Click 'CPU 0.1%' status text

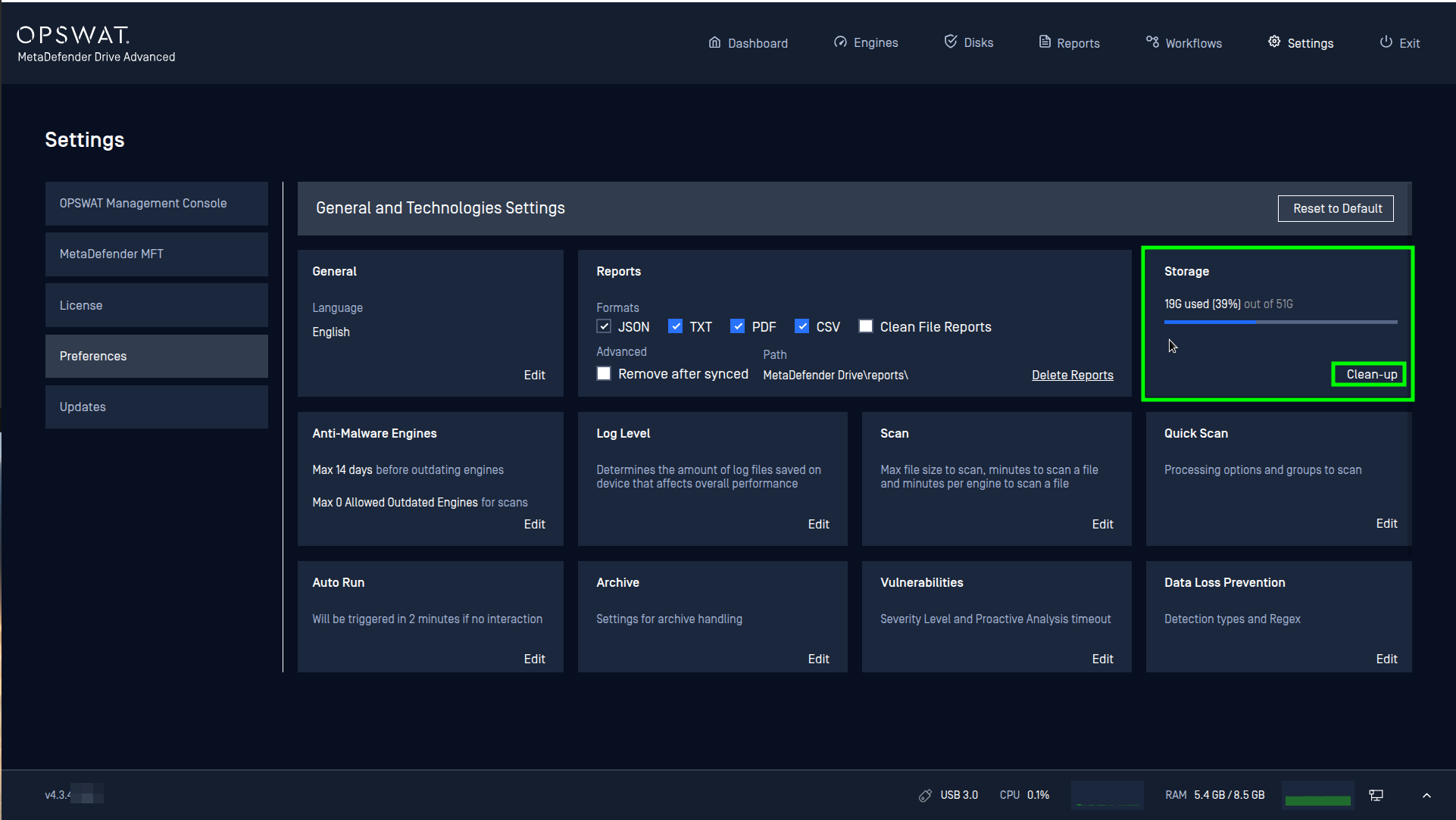[x=1024, y=795]
